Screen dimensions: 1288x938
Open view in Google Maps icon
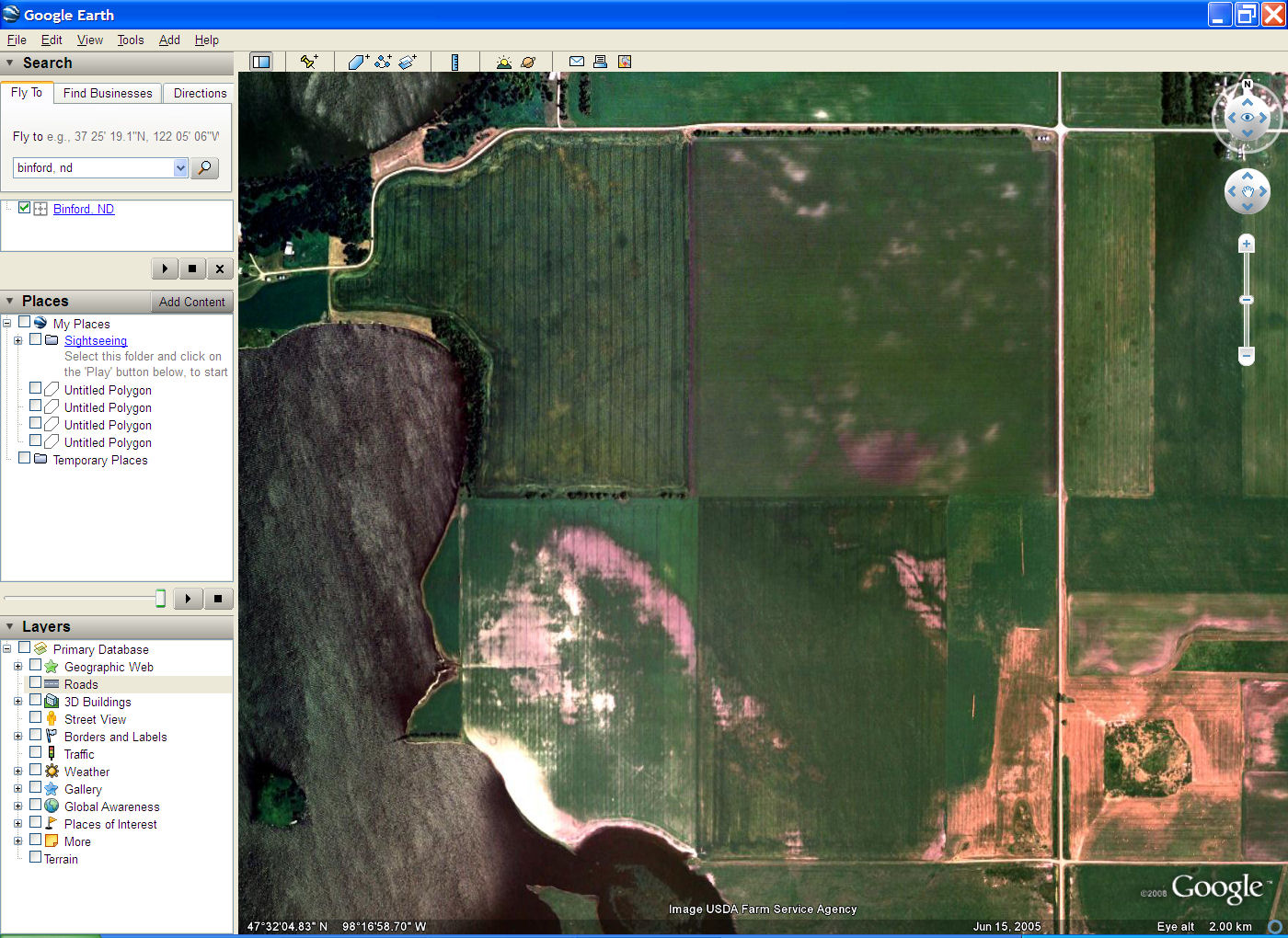point(625,62)
